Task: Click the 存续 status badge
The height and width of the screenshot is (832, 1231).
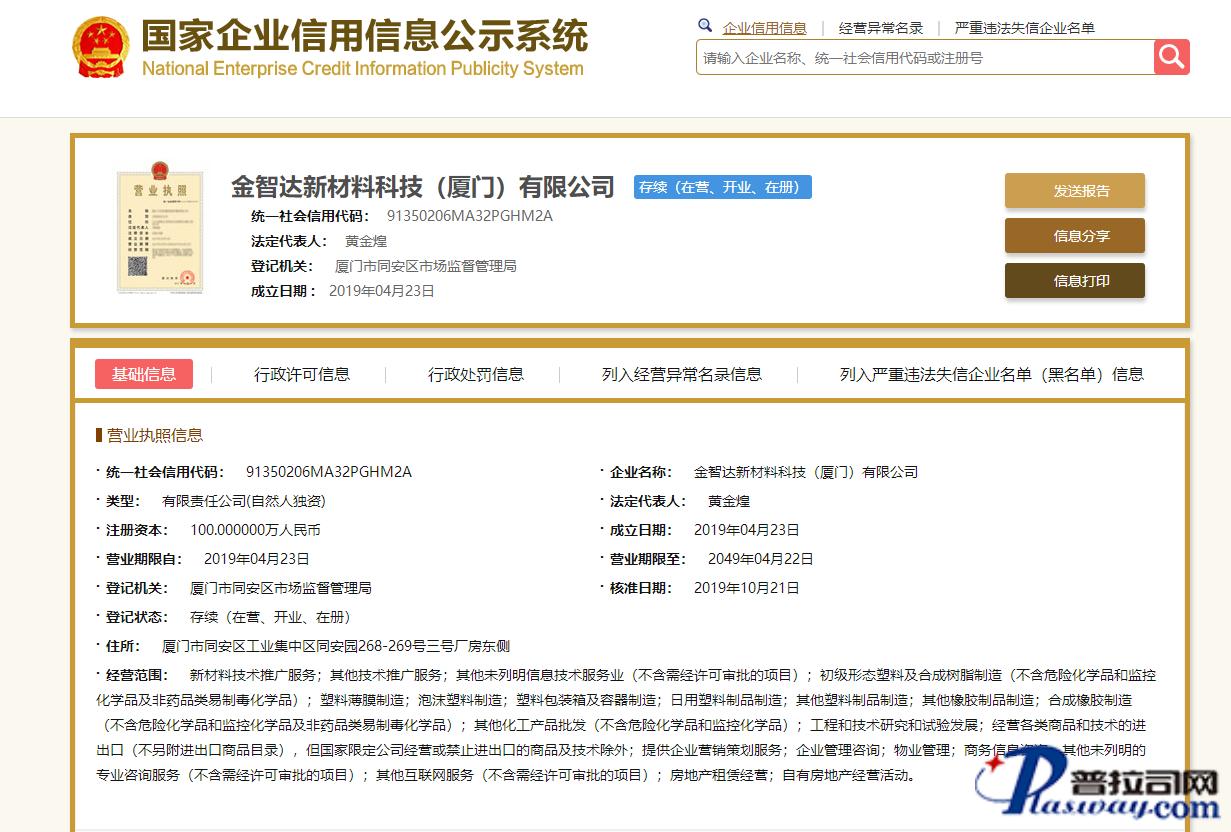Action: click(722, 187)
